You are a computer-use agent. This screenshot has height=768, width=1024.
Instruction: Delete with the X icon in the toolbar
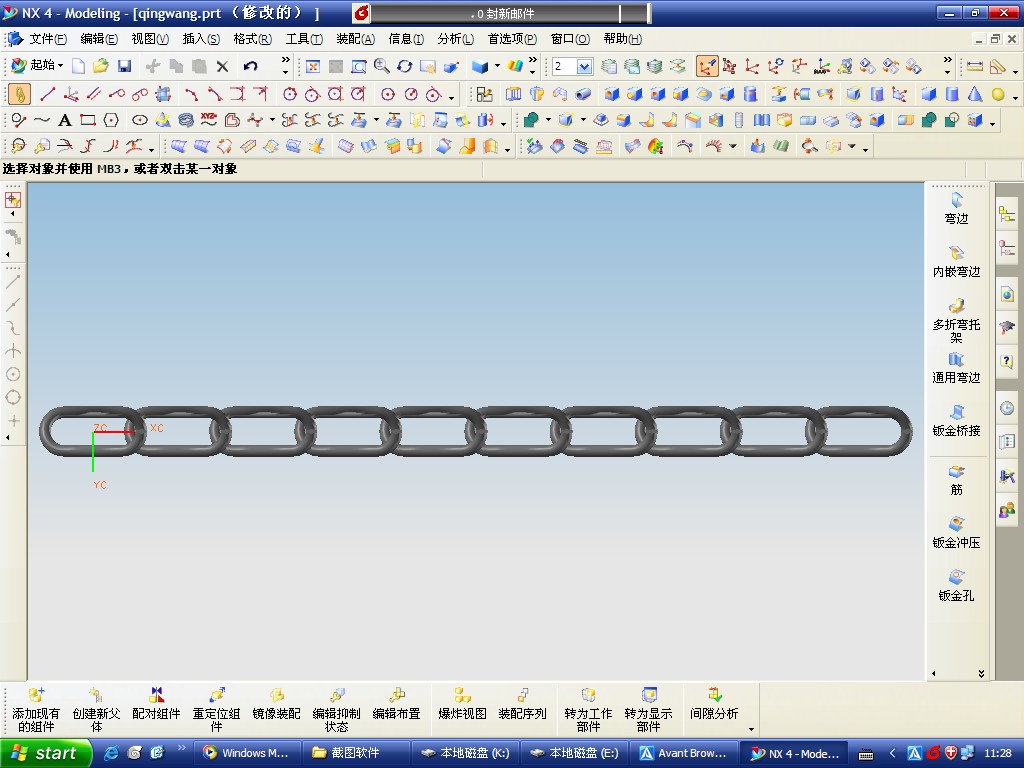[223, 66]
